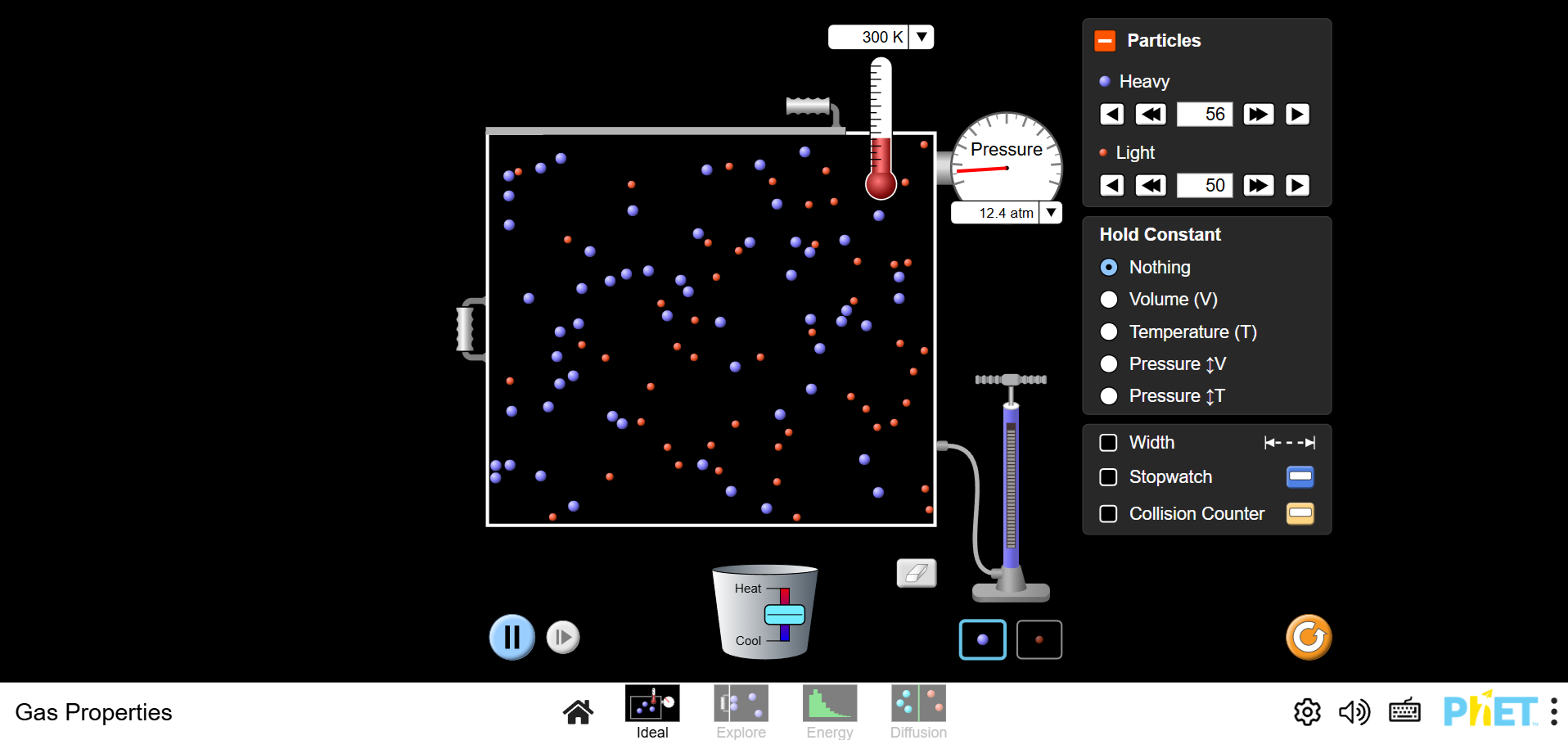Enable the Width checkbox
The width and height of the screenshot is (1568, 740).
tap(1108, 443)
